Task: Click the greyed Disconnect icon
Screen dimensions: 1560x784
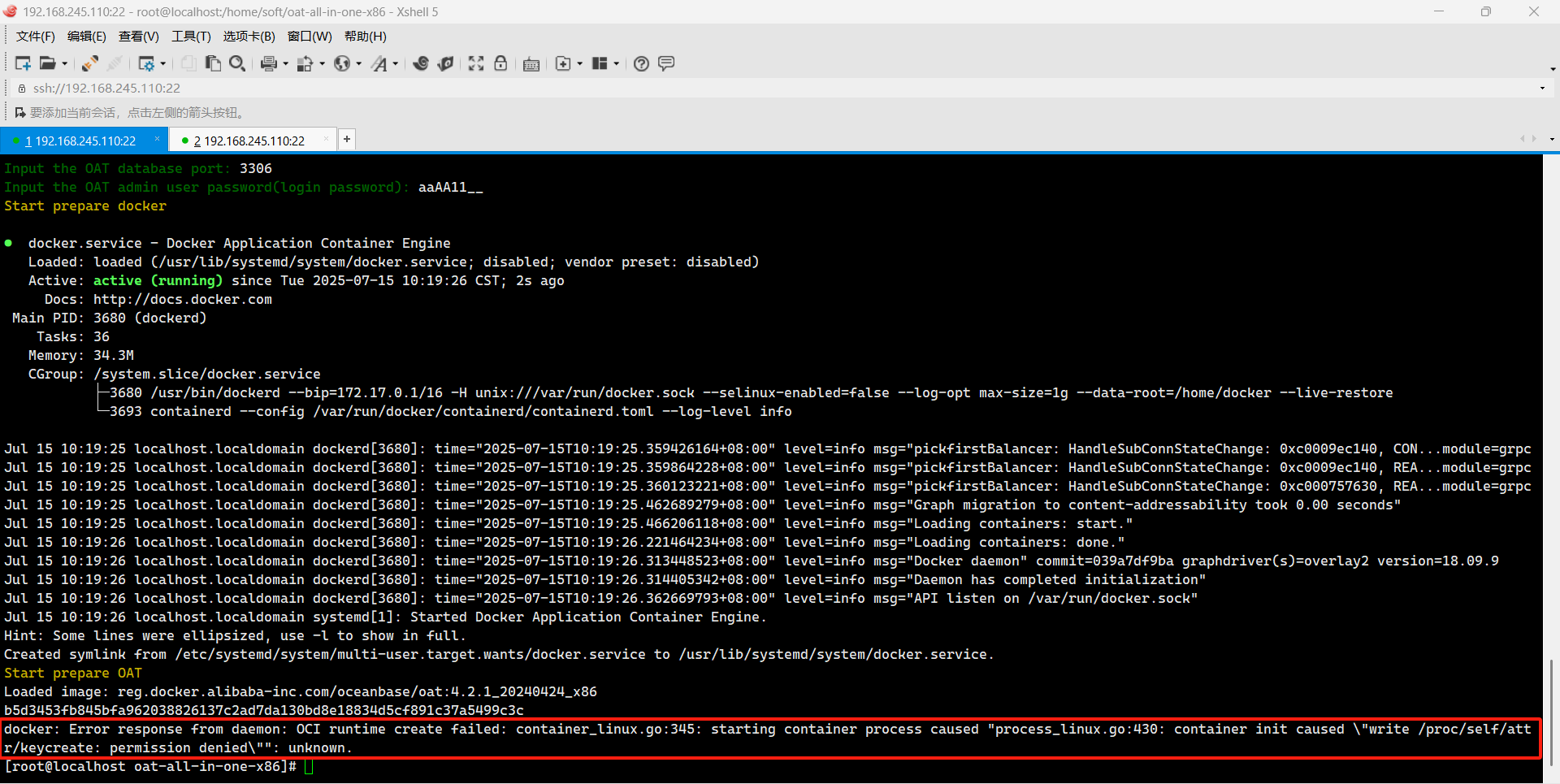Action: (x=115, y=63)
